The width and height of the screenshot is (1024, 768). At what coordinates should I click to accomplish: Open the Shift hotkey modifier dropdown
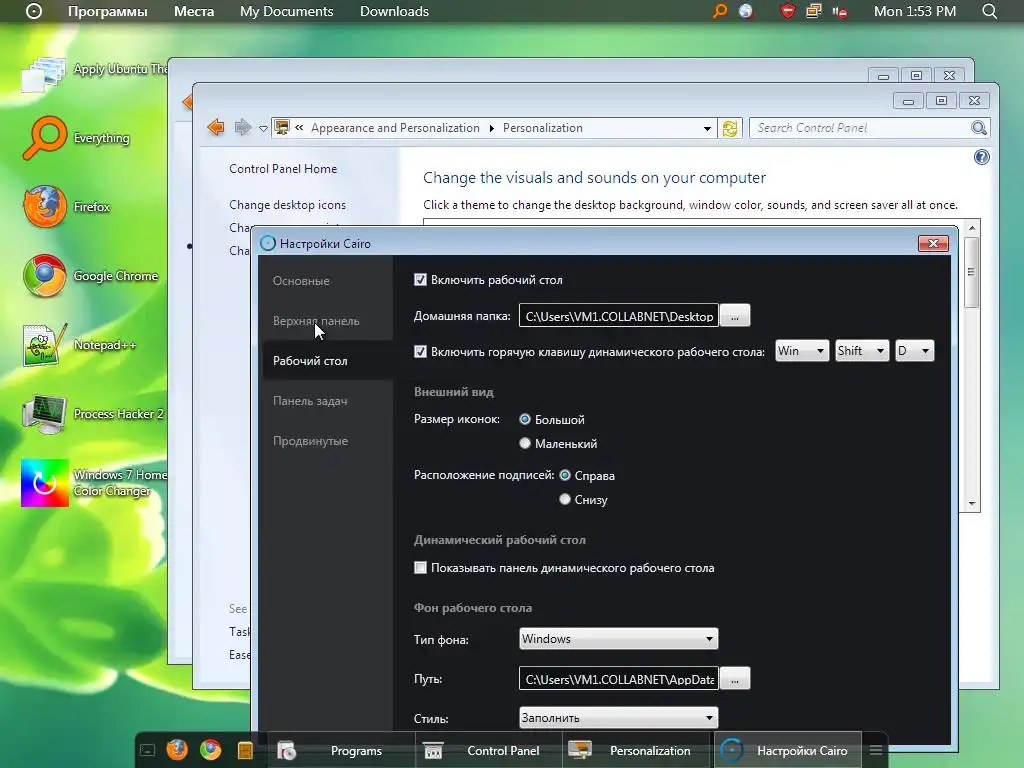861,351
